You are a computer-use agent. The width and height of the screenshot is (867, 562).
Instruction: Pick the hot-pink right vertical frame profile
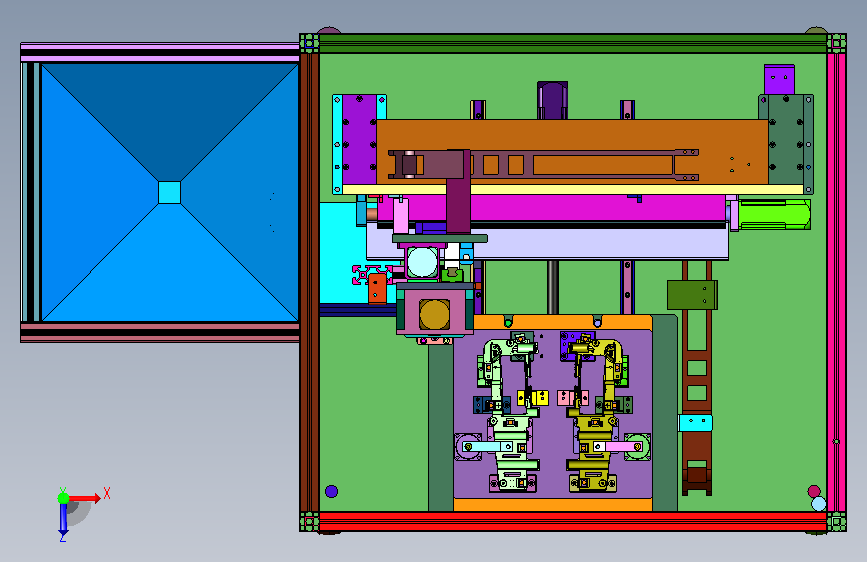(837, 282)
